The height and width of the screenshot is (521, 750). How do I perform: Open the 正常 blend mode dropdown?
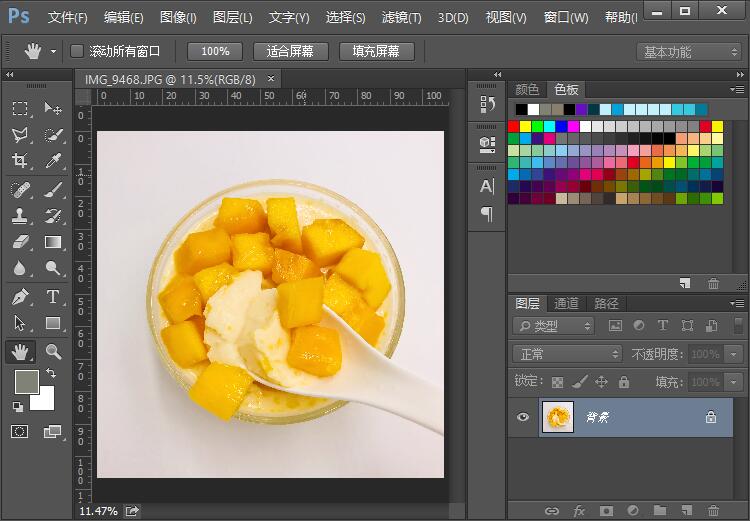(568, 354)
